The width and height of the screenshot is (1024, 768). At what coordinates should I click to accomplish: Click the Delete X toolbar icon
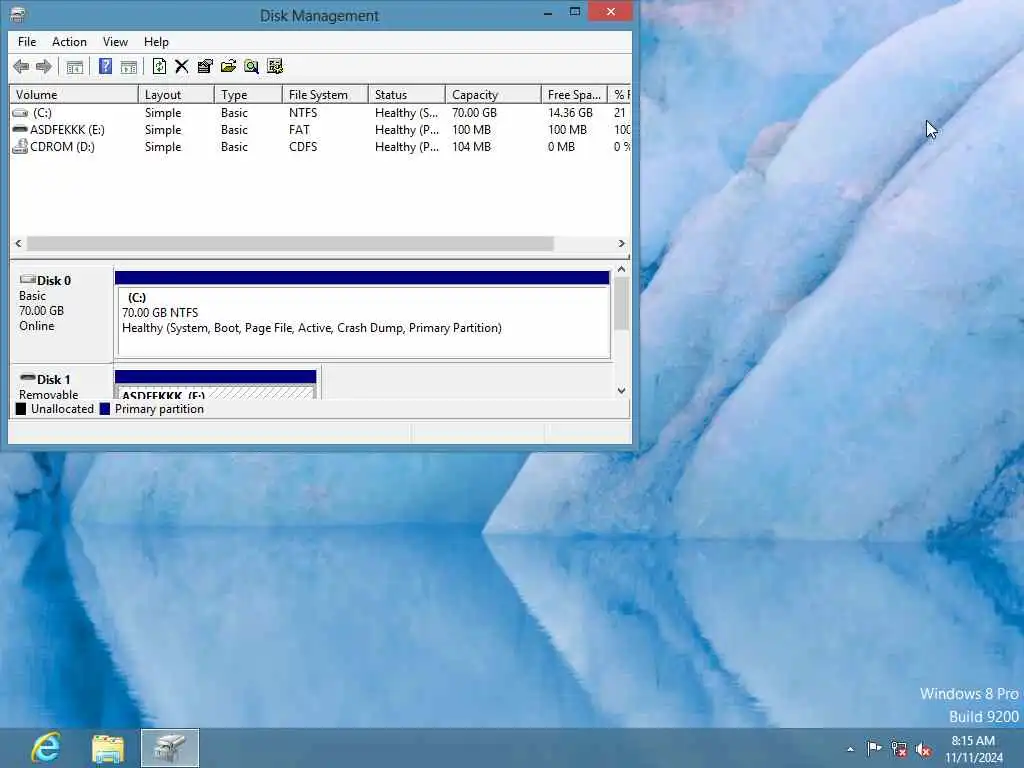[182, 66]
